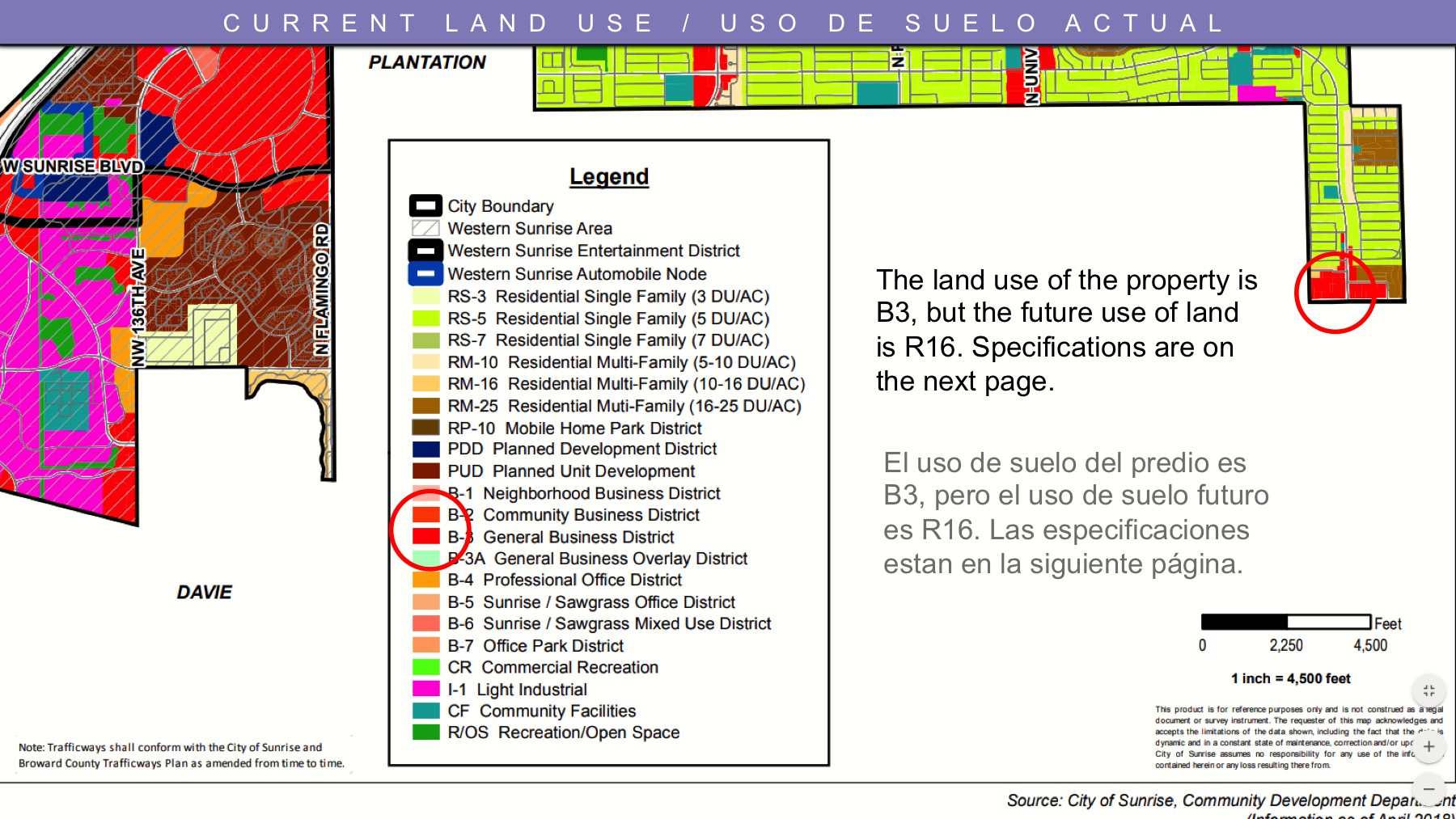1456x819 pixels.
Task: Click the CR Commercial Recreation green swatch
Action: (425, 667)
